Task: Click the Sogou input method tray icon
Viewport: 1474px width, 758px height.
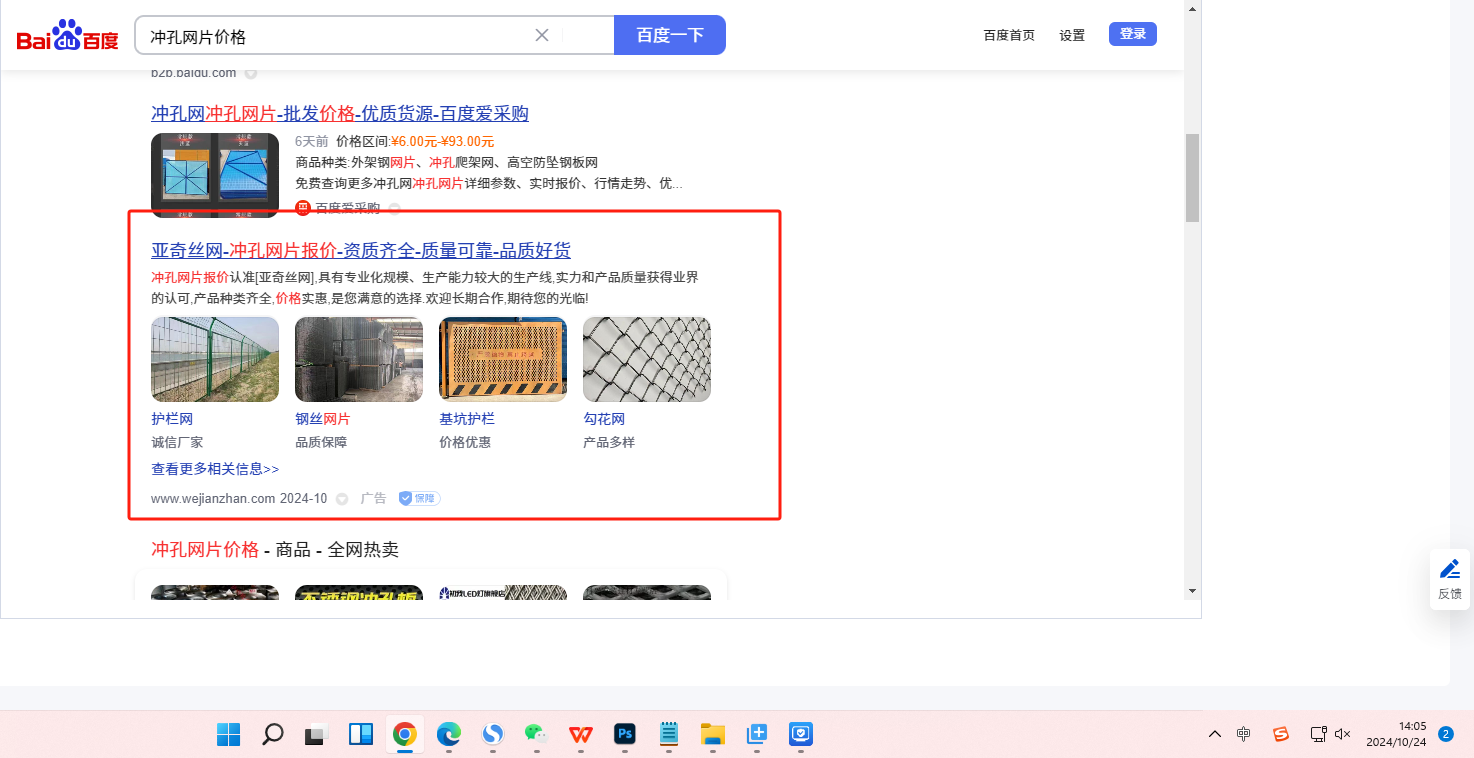Action: (x=1281, y=735)
